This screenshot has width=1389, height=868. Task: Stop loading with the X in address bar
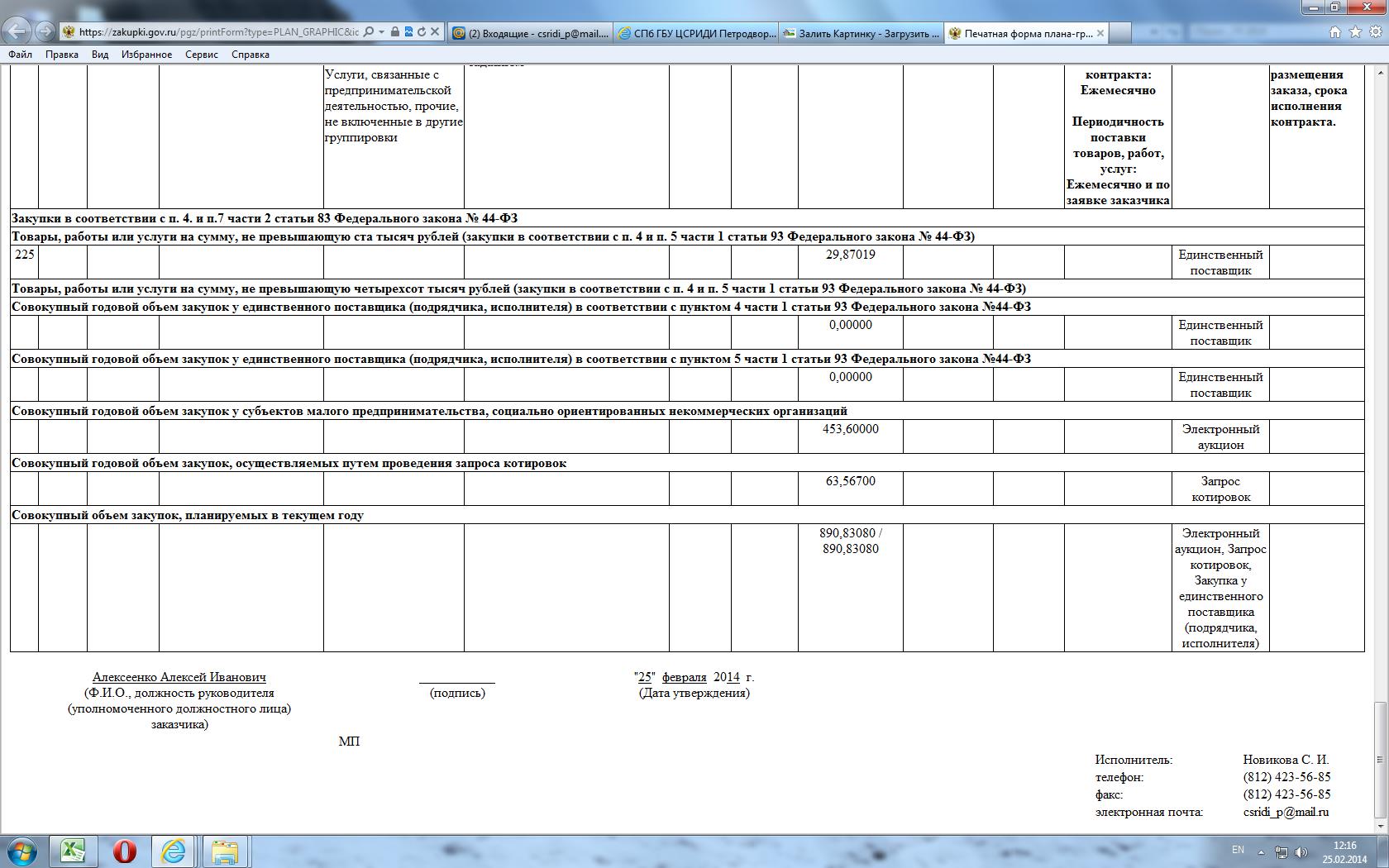[x=435, y=32]
